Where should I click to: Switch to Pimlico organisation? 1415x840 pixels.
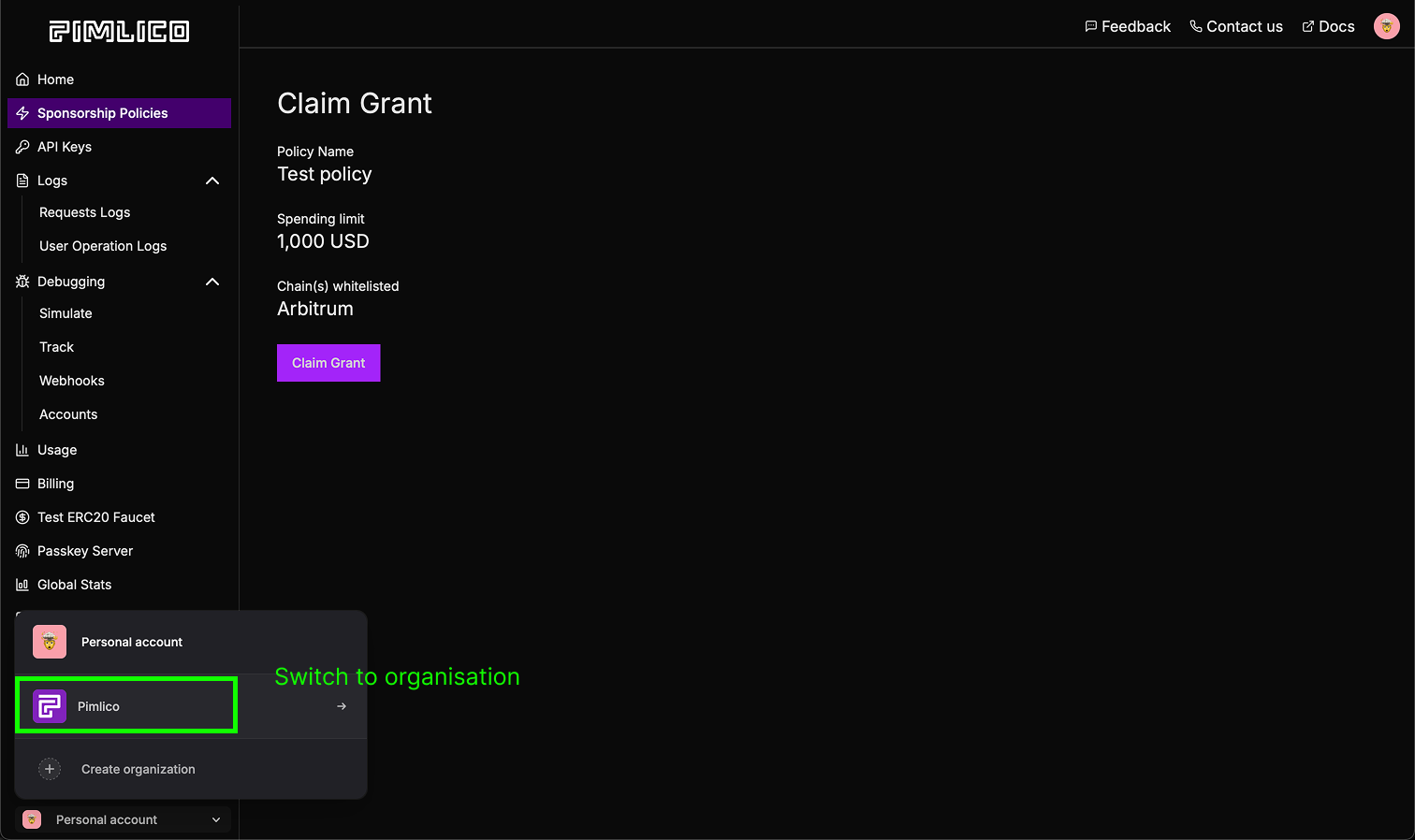tap(191, 706)
